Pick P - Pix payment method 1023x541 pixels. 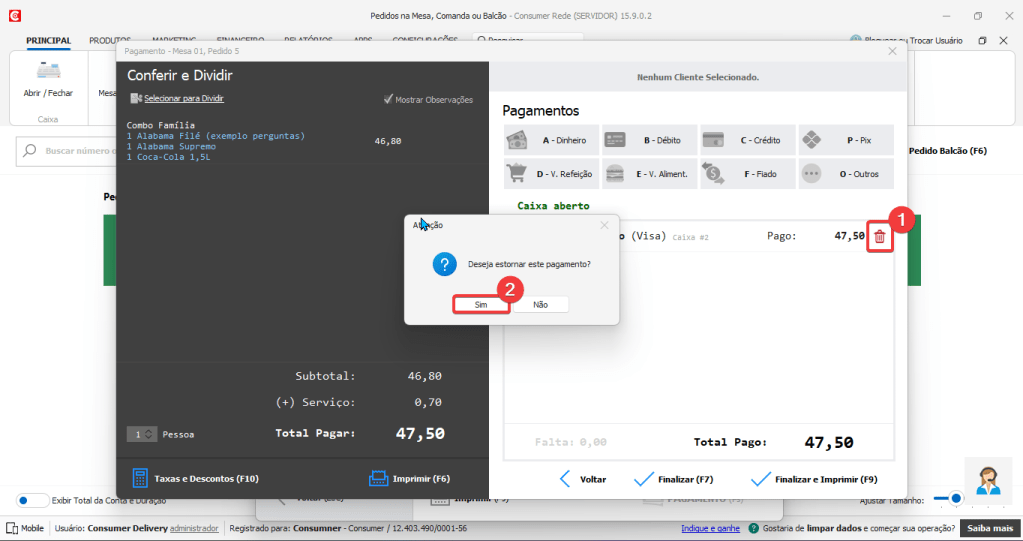[x=845, y=140]
